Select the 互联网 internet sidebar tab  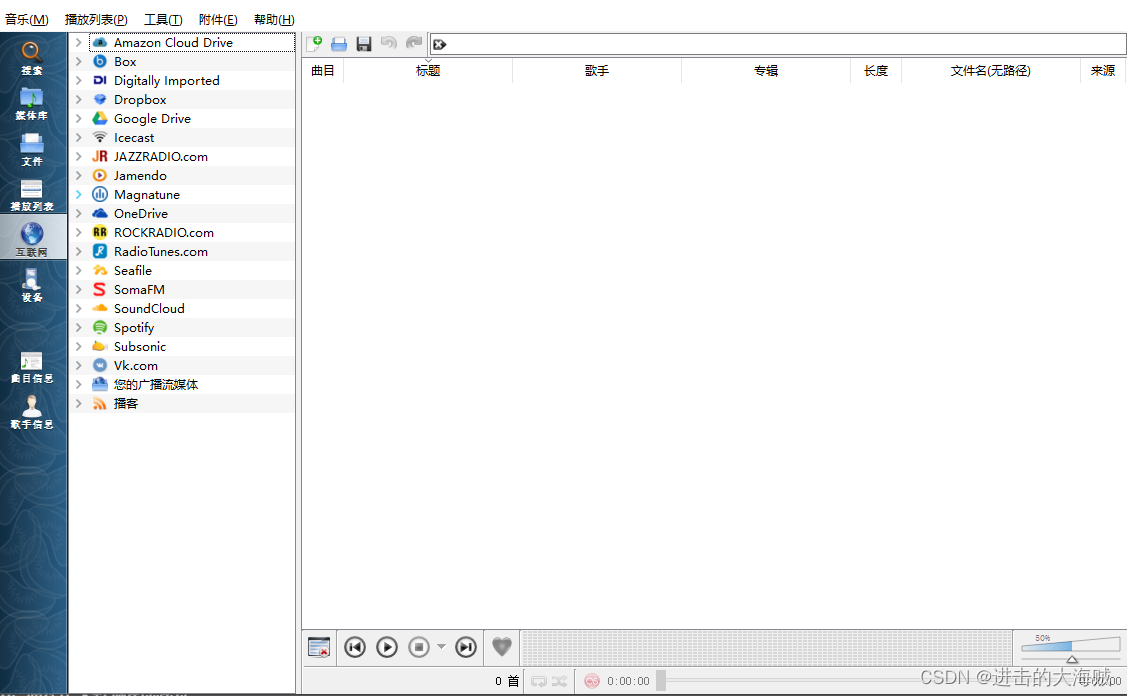32,239
